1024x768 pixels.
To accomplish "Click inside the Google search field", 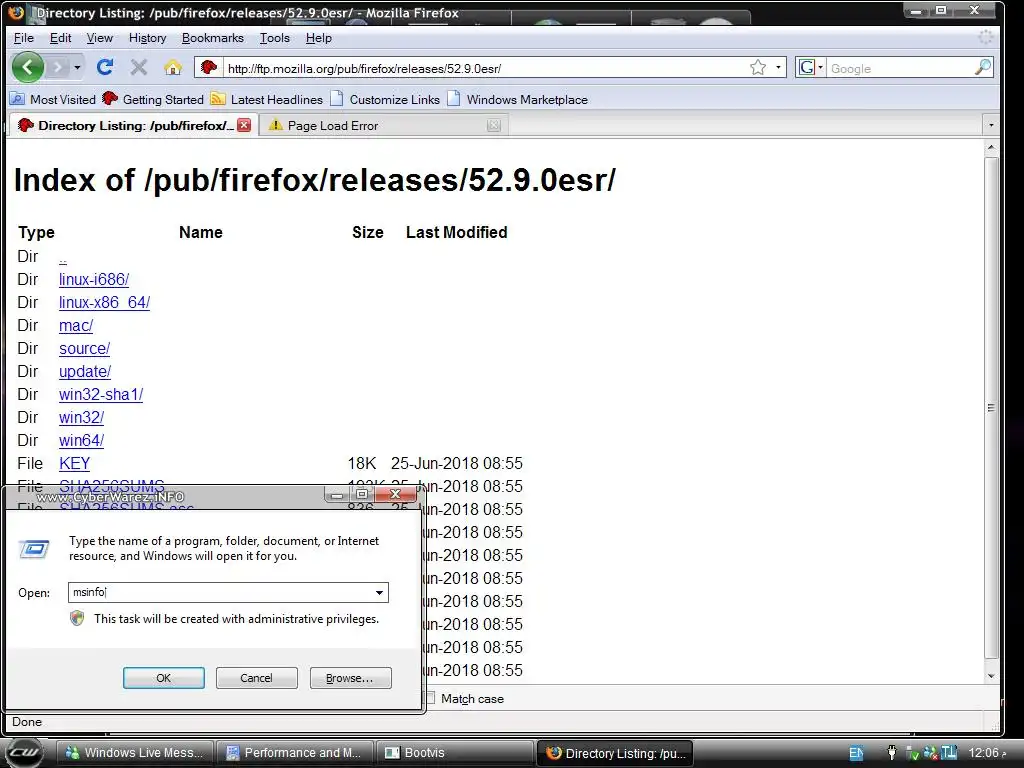I will pos(900,68).
